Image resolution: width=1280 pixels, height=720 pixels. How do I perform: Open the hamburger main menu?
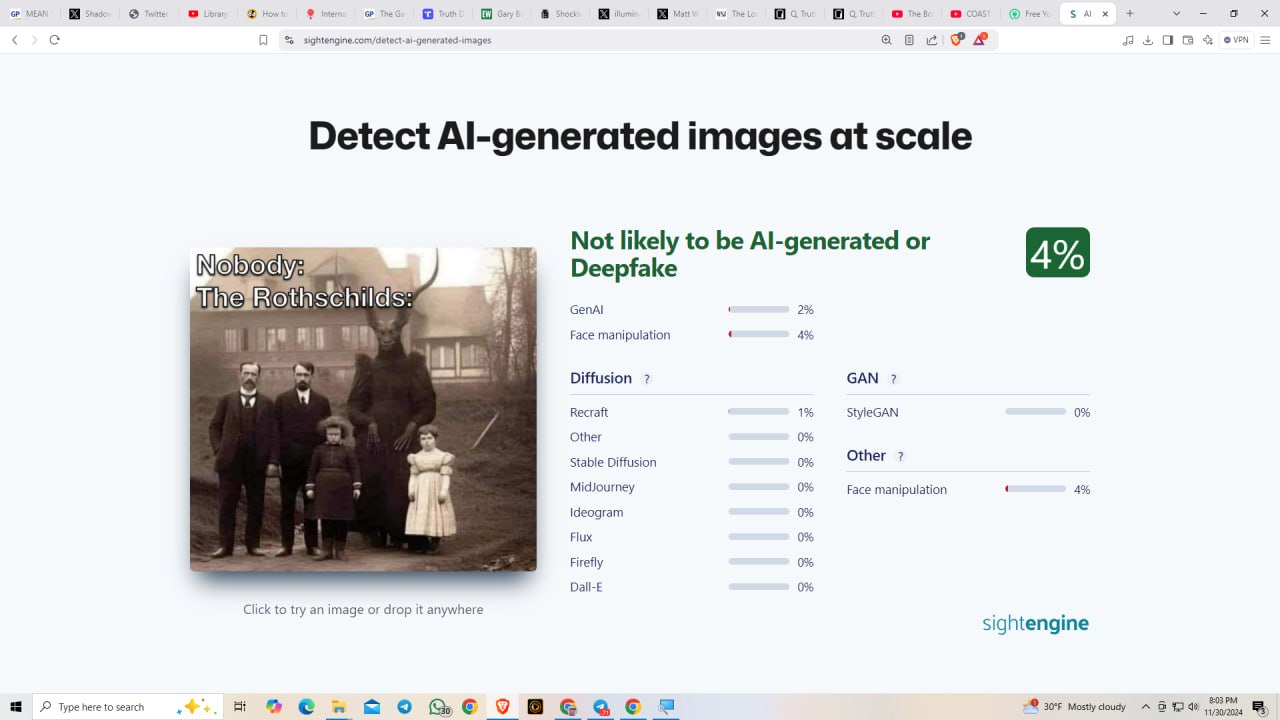(1265, 40)
